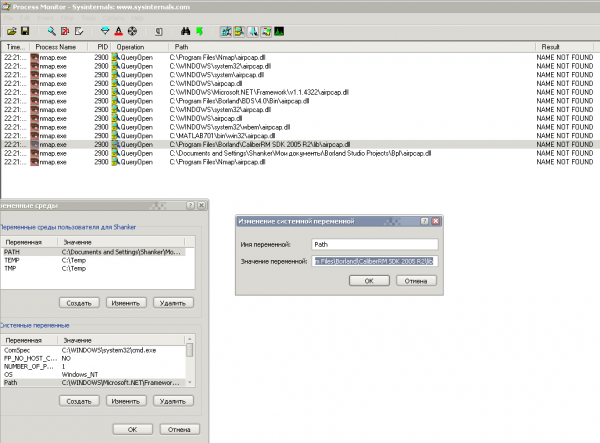Click the help button of the environment variables dialog
600x443 pixels.
[x=191, y=205]
